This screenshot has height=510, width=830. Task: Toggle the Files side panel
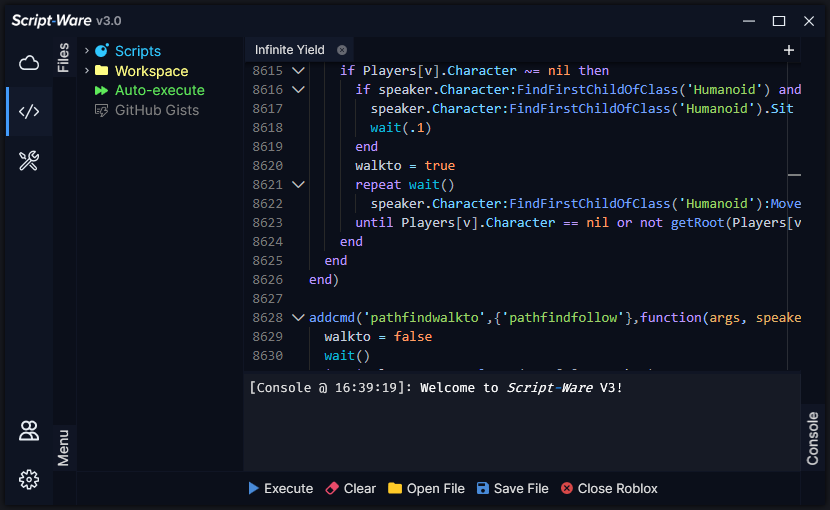(x=64, y=57)
